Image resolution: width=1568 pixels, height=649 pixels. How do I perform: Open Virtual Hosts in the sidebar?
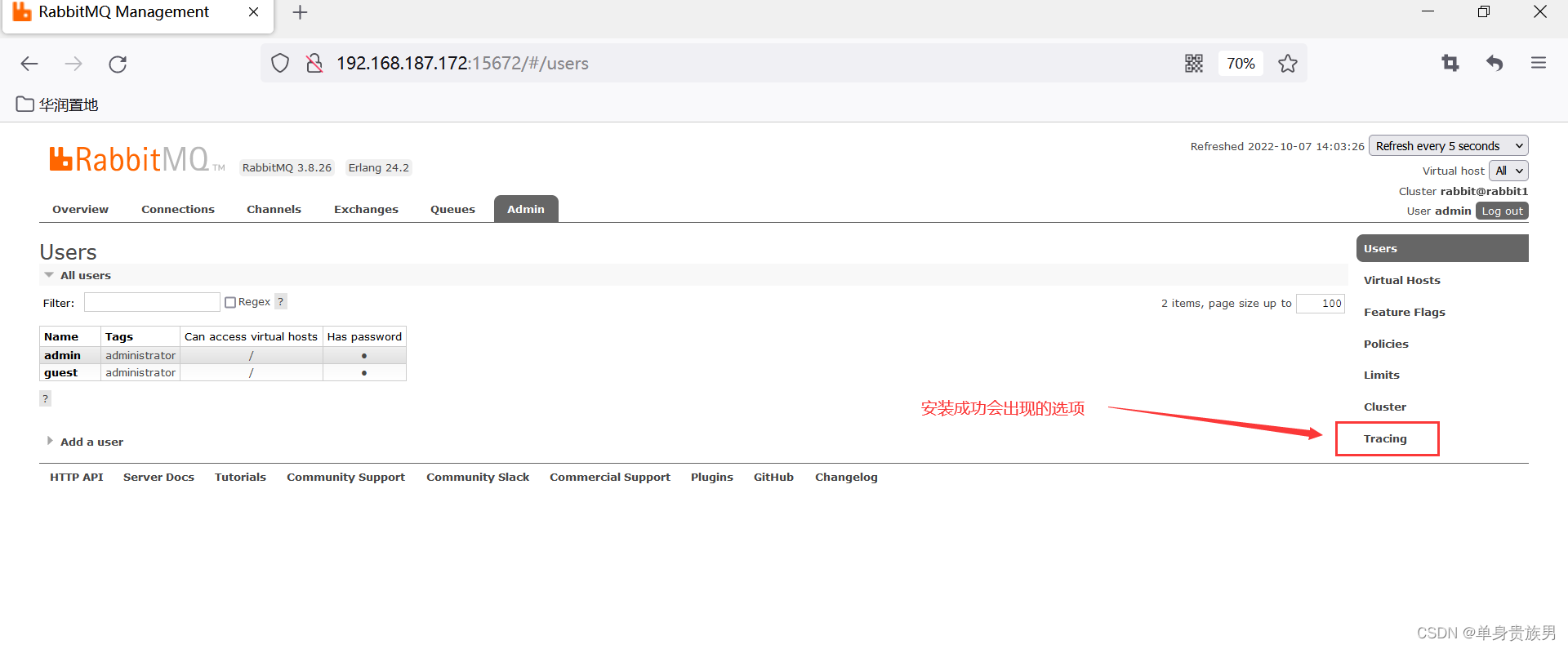pos(1401,280)
